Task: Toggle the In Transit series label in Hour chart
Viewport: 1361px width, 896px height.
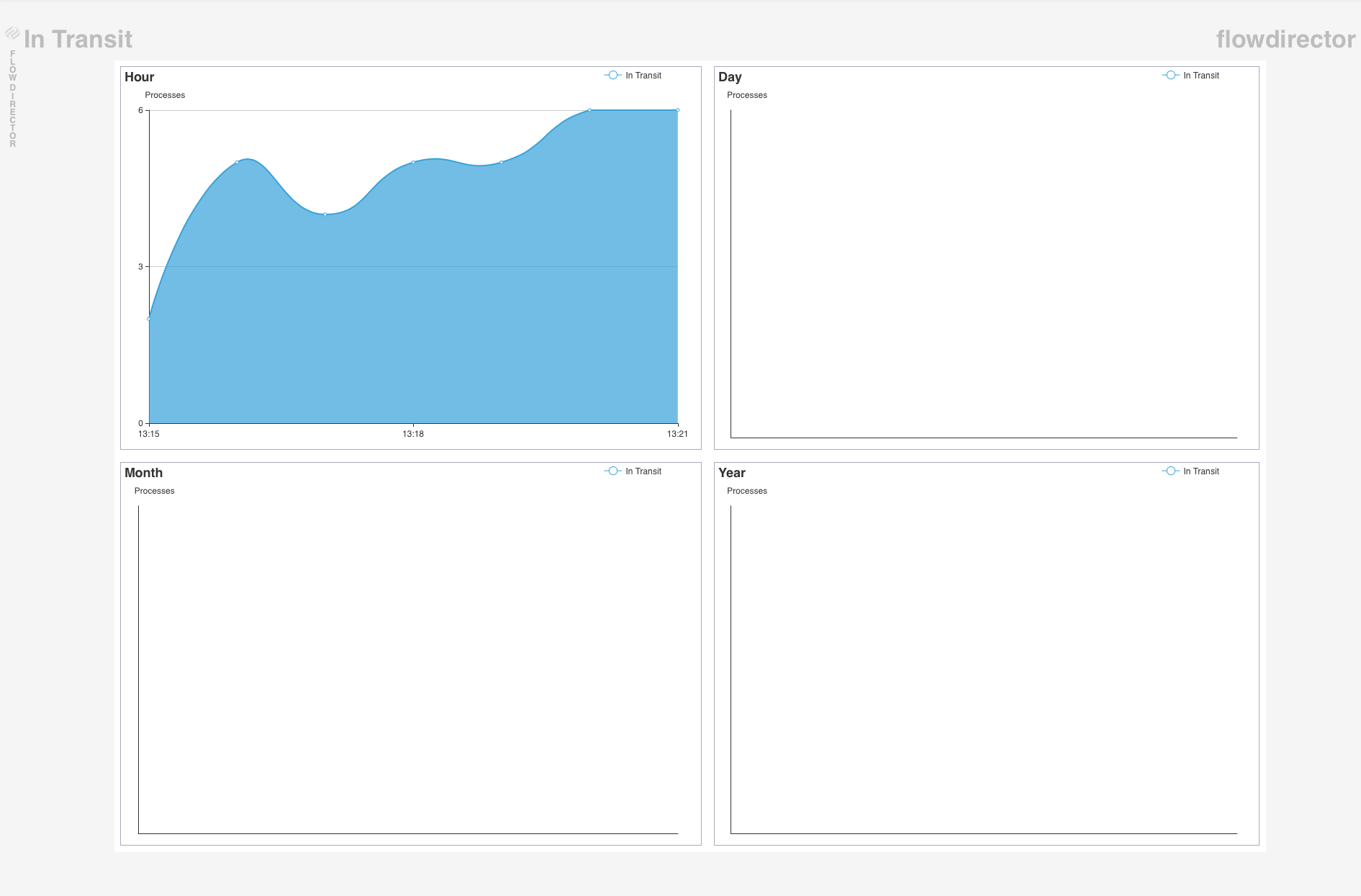Action: click(x=643, y=76)
